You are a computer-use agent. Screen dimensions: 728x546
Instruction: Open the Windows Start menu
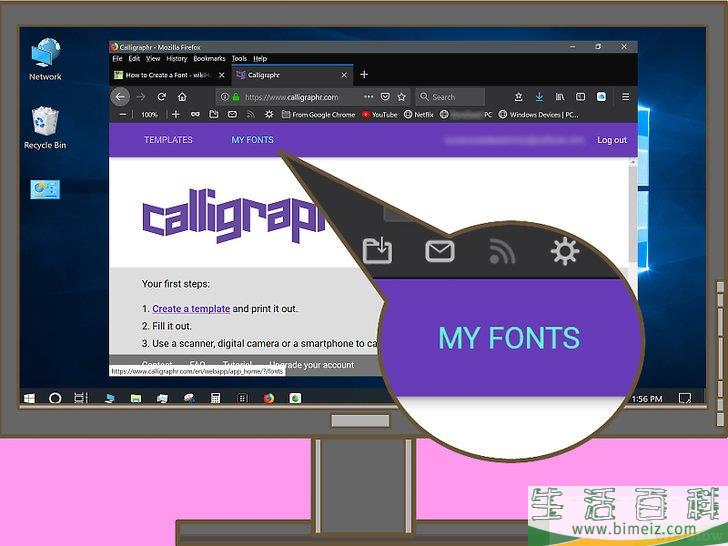pyautogui.click(x=29, y=398)
